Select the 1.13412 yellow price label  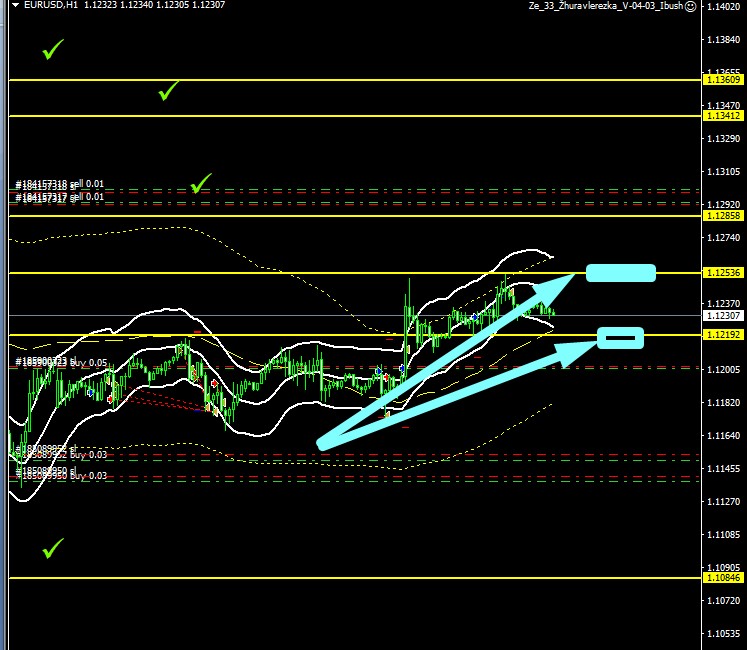[723, 116]
